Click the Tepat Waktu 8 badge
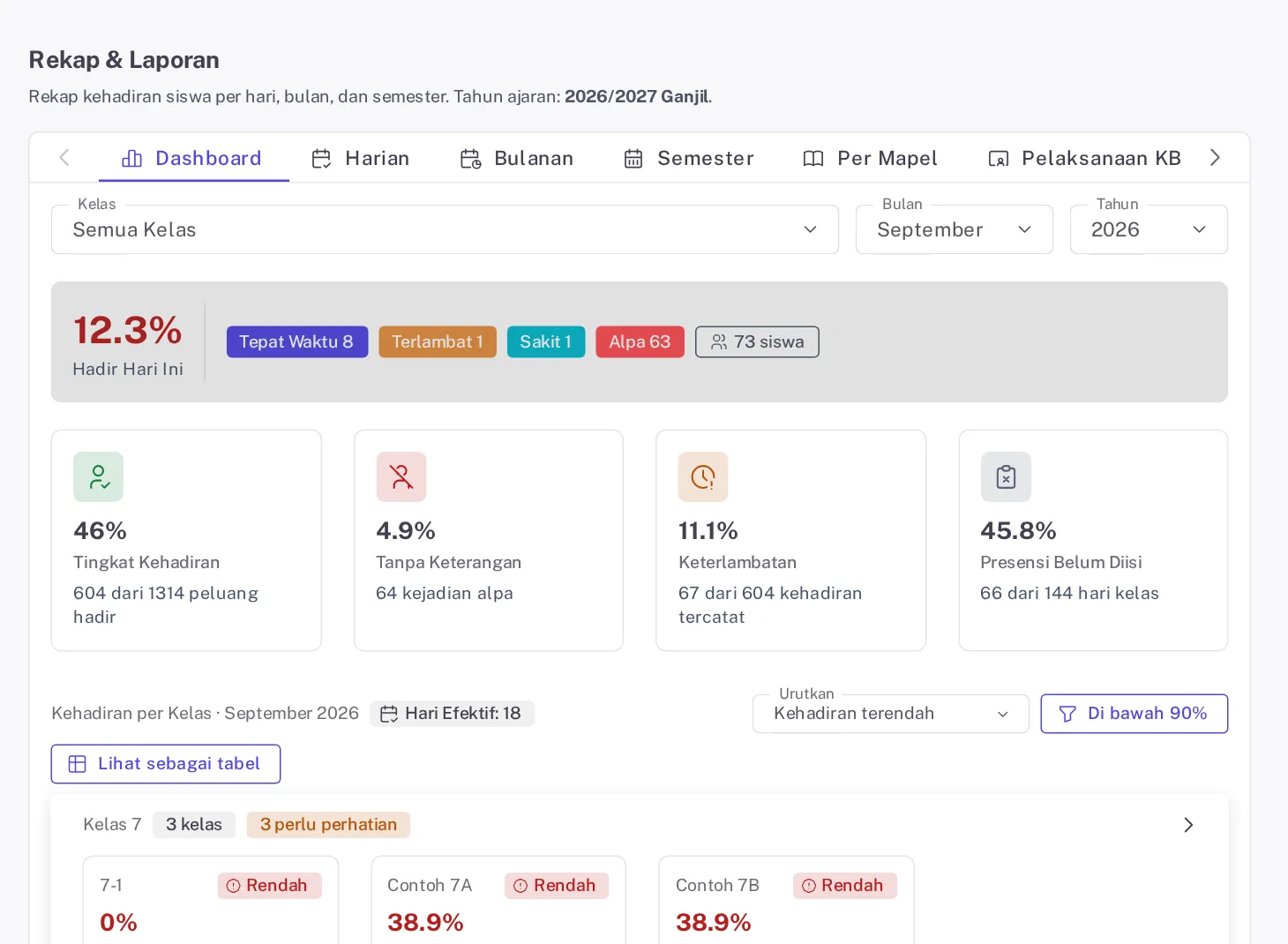Screen dimensions: 1288x944 click(x=297, y=342)
